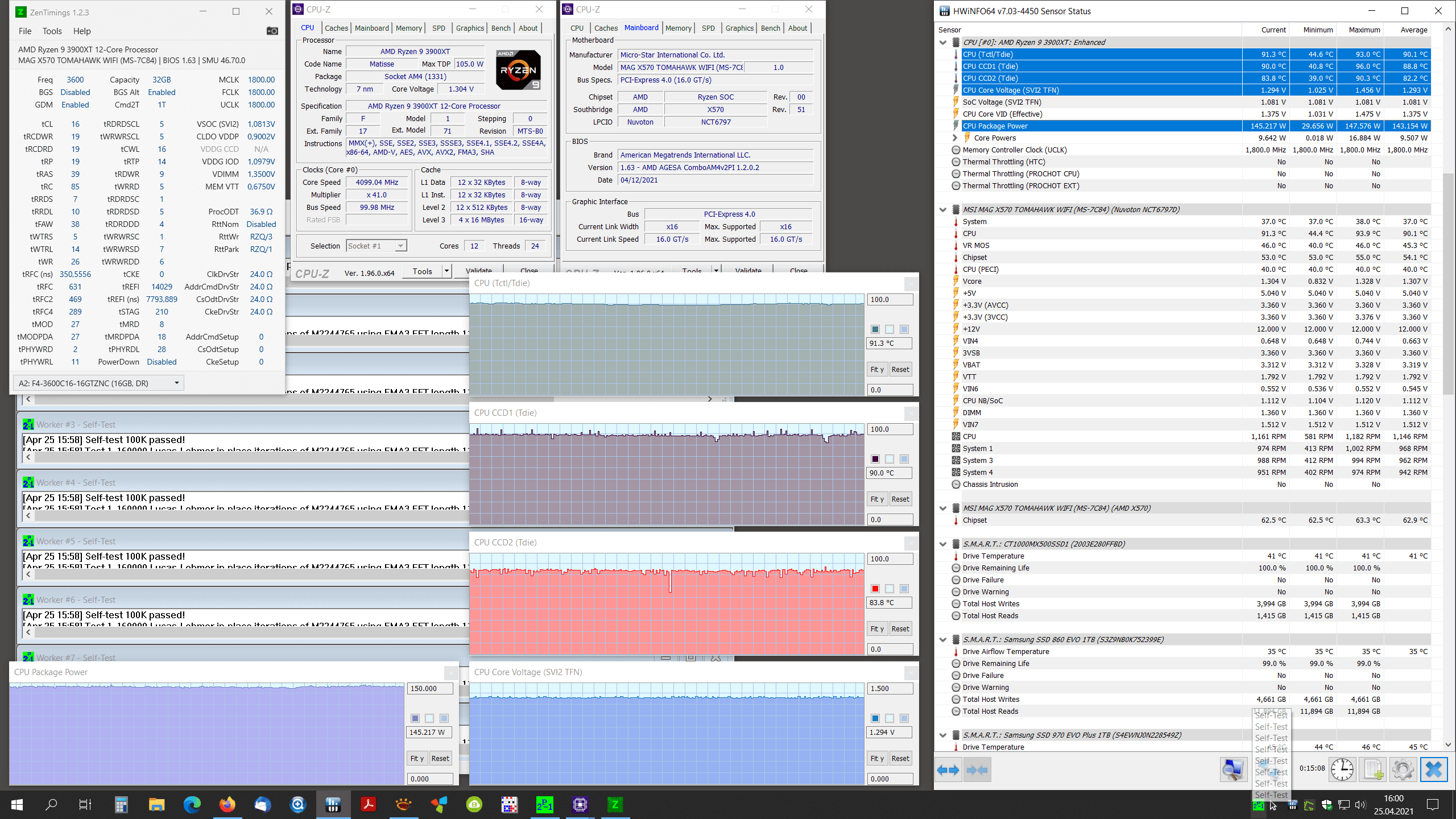Open the Tools menu in ZenTimings
Image resolution: width=1456 pixels, height=819 pixels.
pos(52,31)
